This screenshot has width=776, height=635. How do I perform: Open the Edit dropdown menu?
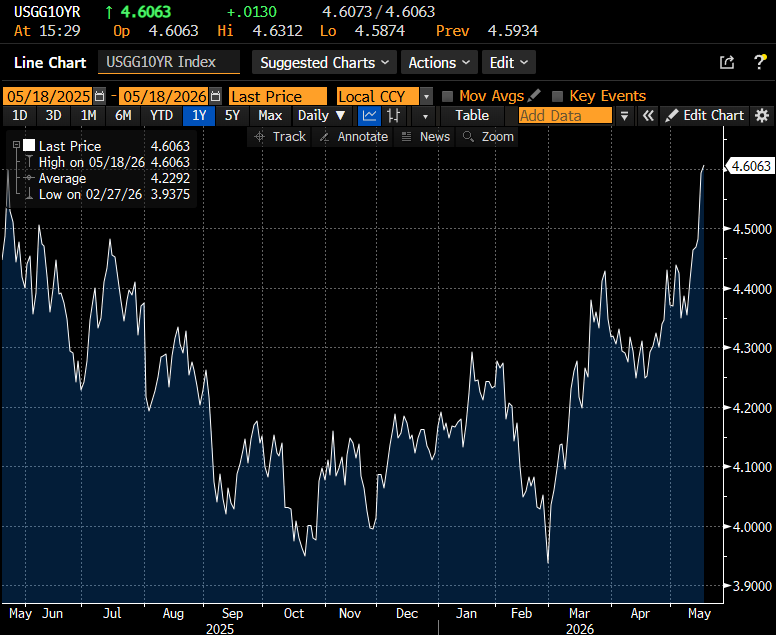tap(509, 62)
